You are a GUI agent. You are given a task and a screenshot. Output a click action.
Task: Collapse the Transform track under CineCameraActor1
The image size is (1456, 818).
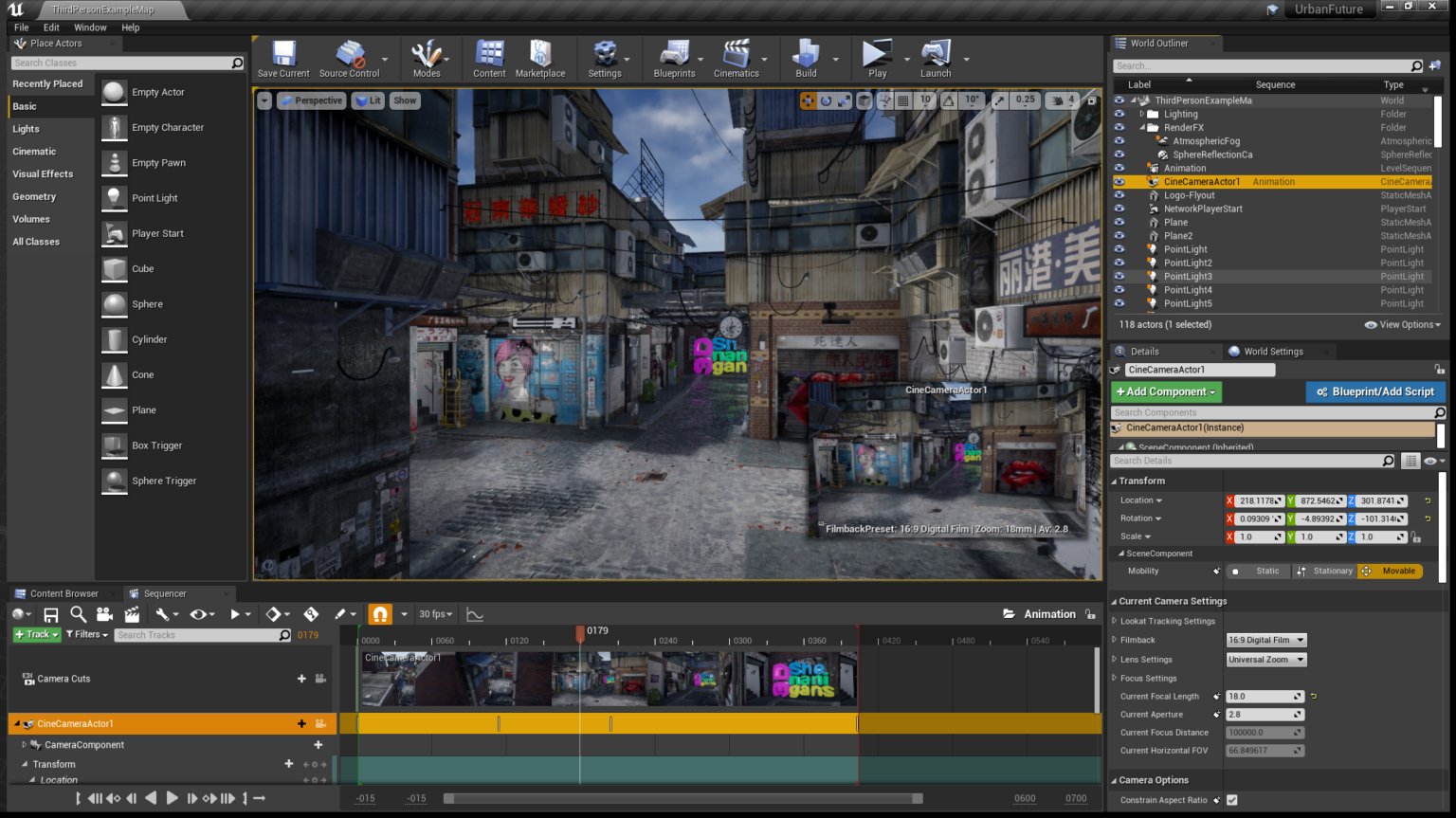point(27,764)
